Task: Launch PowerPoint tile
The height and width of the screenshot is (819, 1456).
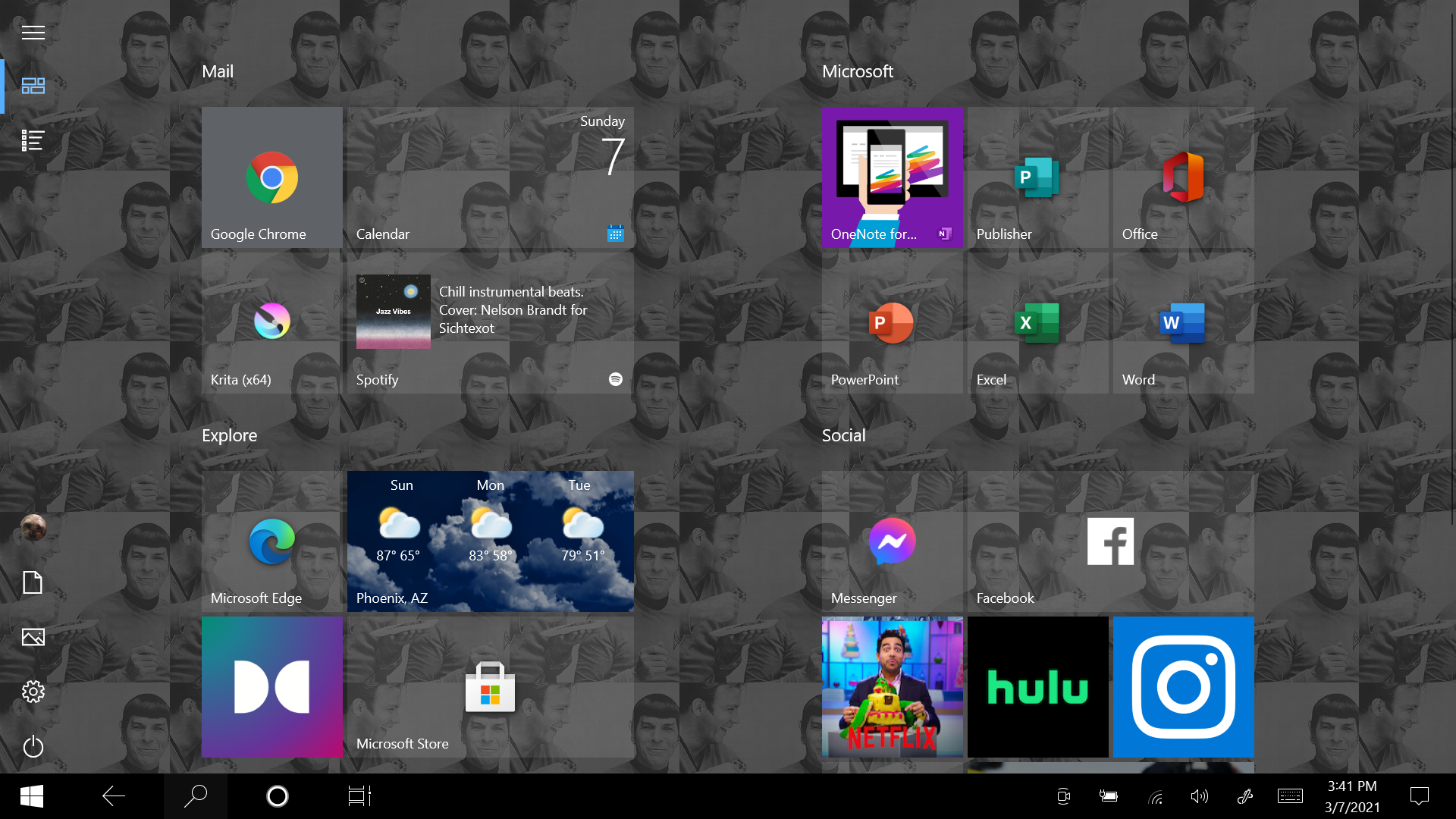Action: pos(893,323)
